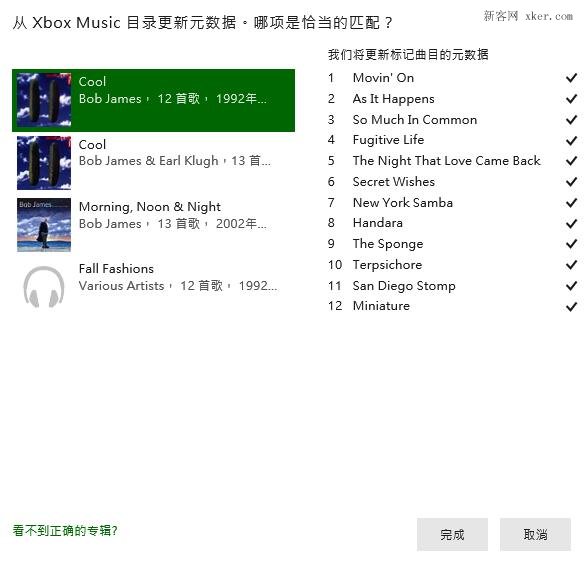Toggle the checkmark next to As It Happens
This screenshot has height=563, width=588.
571,99
